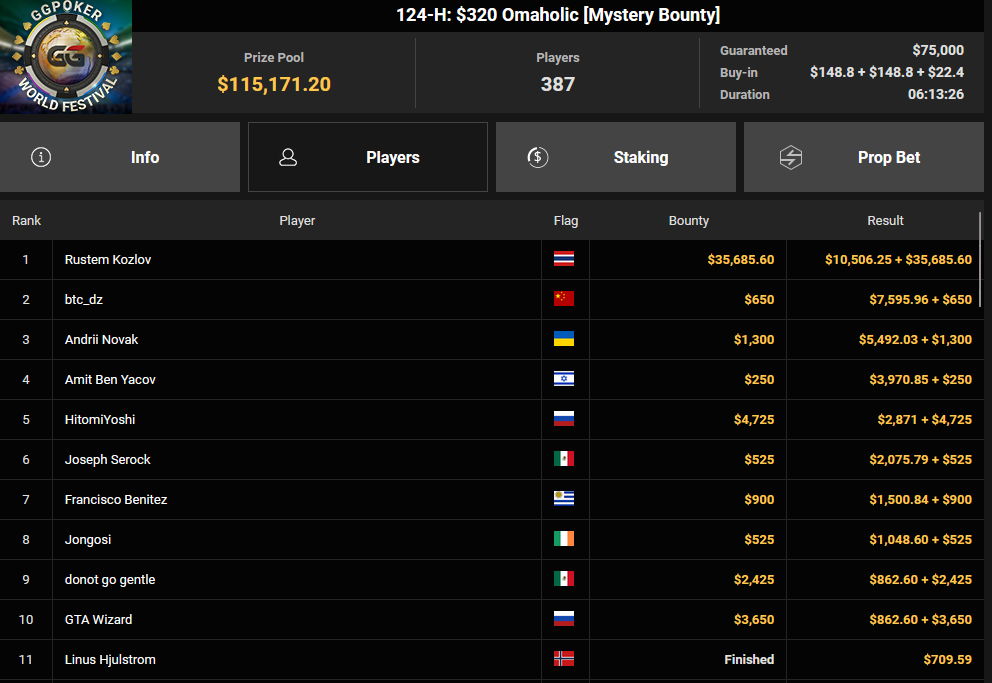Image resolution: width=992 pixels, height=683 pixels.
Task: Click the Rank column header
Action: [26, 220]
